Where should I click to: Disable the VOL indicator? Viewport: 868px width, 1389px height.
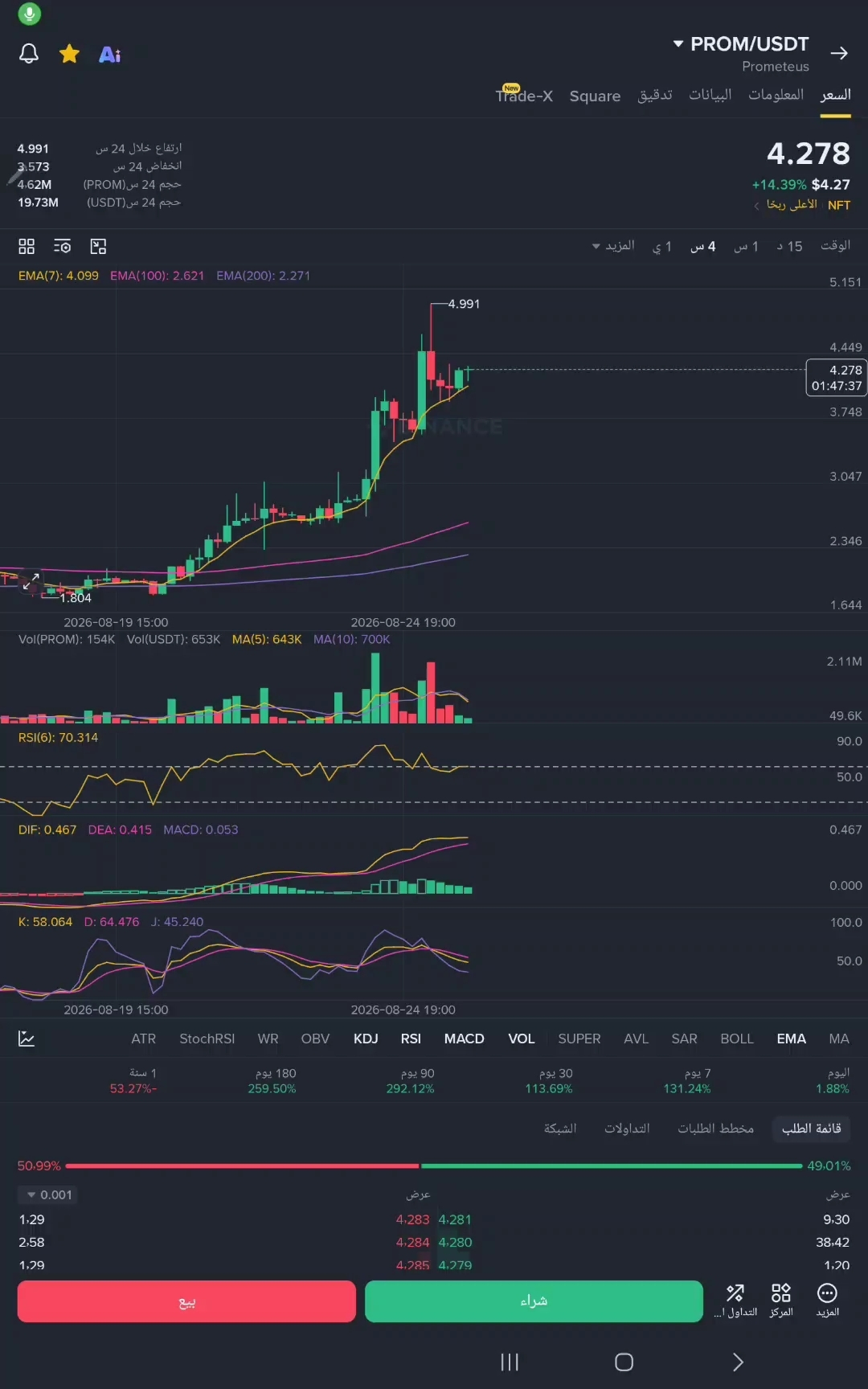521,1039
